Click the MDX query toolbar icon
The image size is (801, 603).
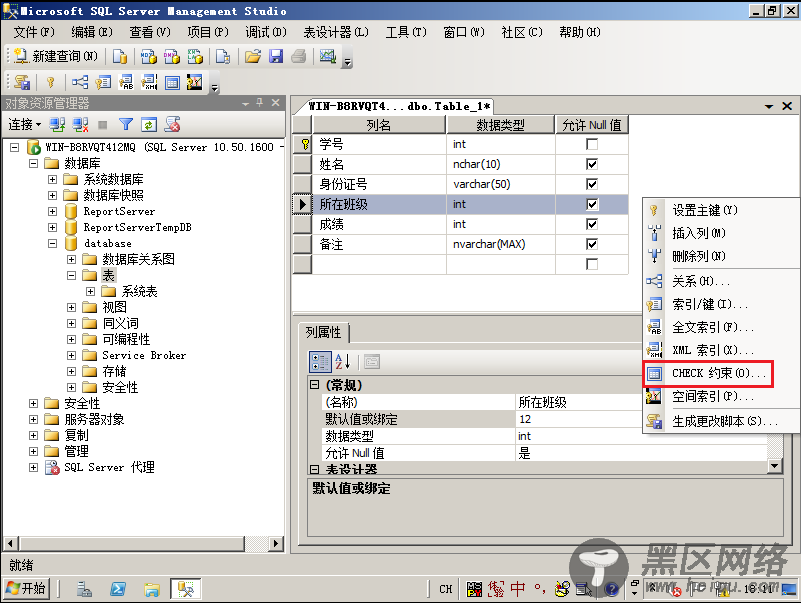coord(149,56)
